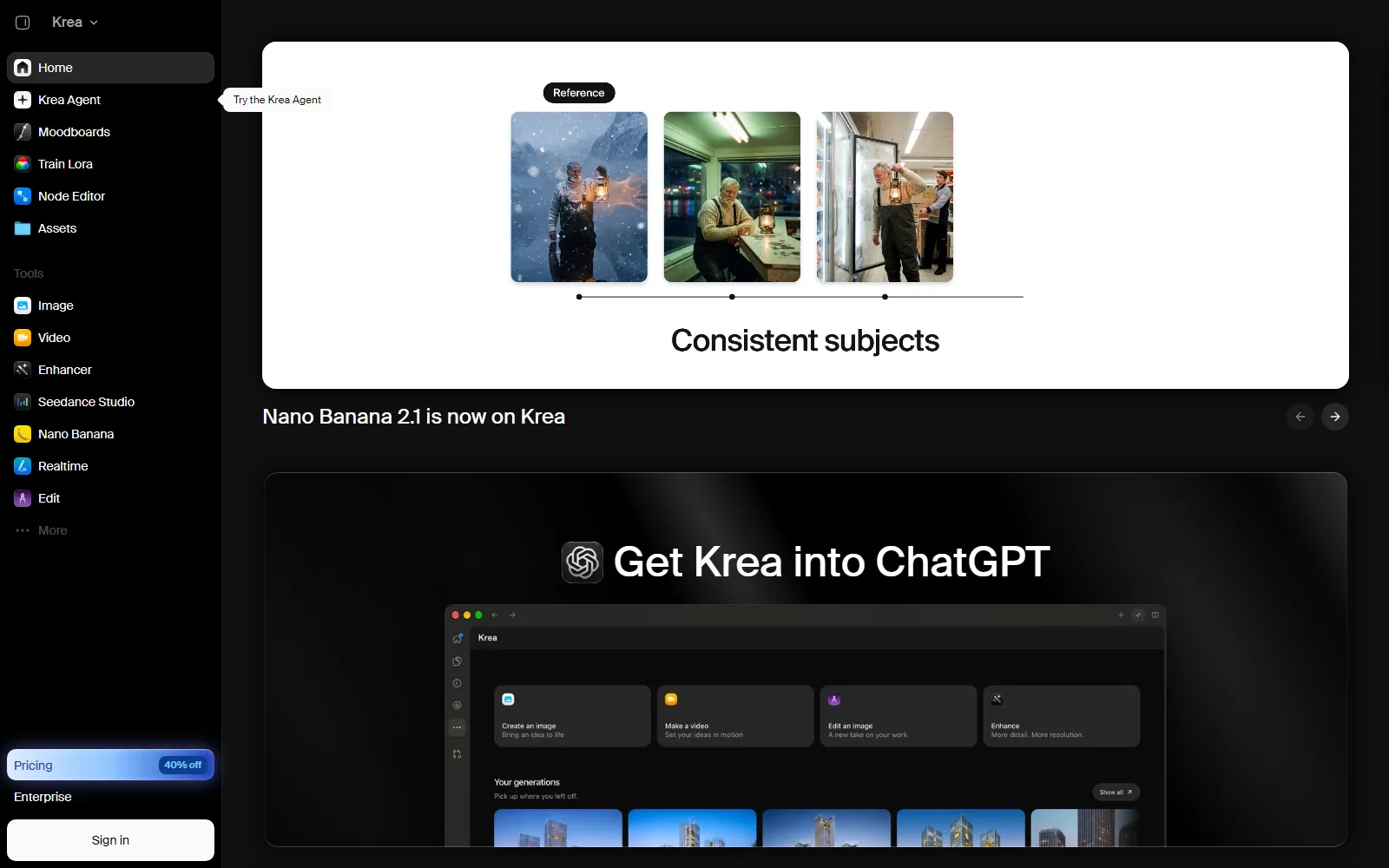Image resolution: width=1389 pixels, height=868 pixels.
Task: Toggle the sidebar panel icon
Action: (23, 23)
